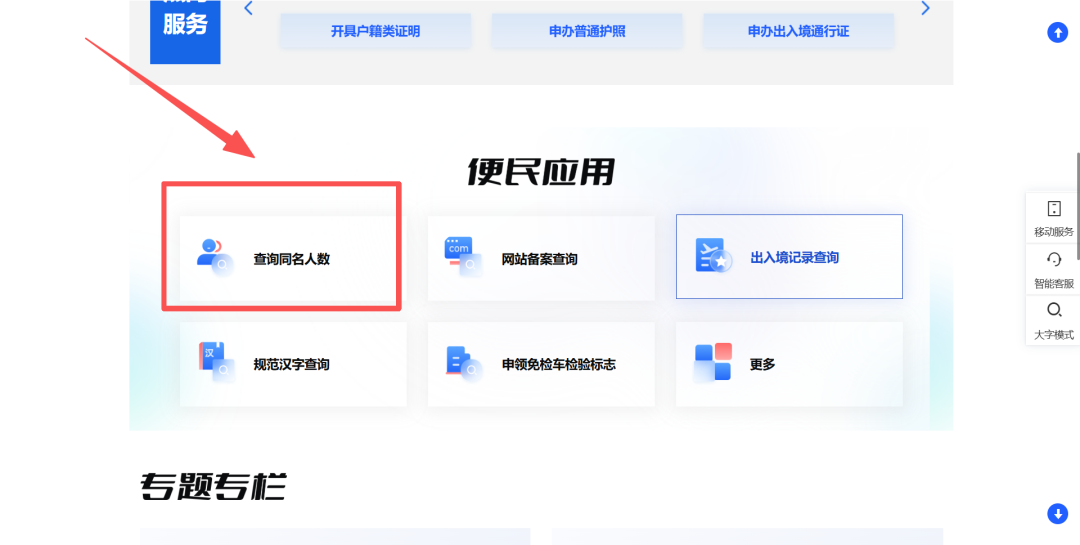Enable 大字模式 magnifier icon in sidebar
The height and width of the screenshot is (545, 1080).
(1054, 310)
